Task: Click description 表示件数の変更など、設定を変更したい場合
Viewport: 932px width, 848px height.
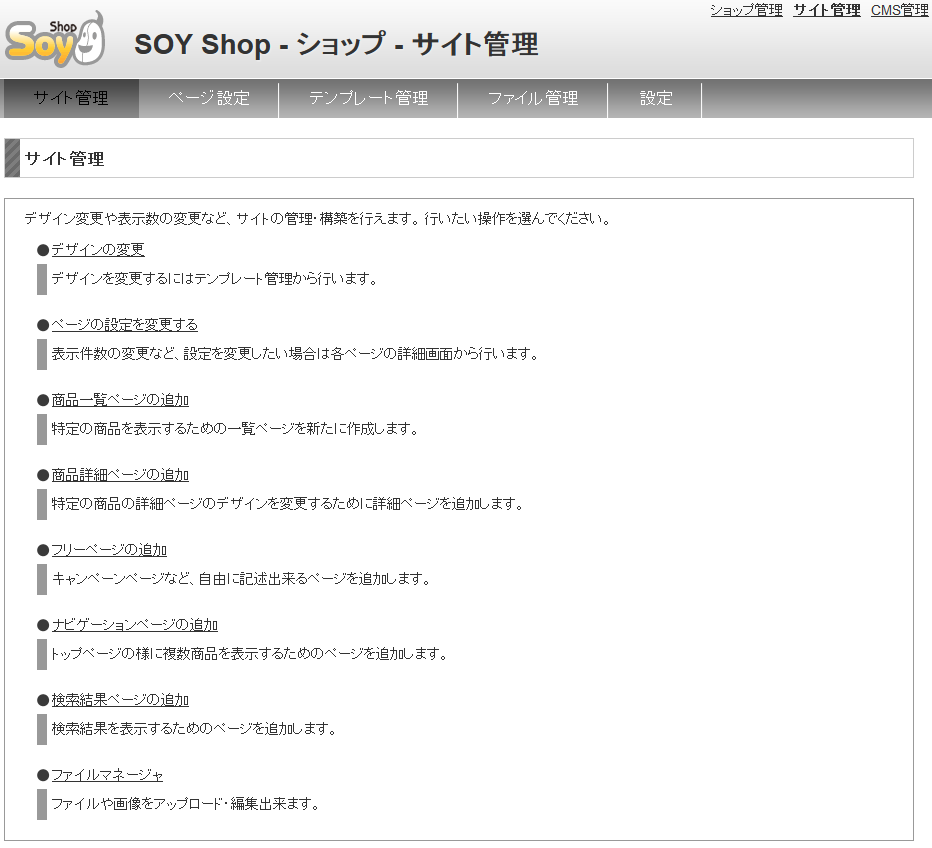Action: (295, 354)
